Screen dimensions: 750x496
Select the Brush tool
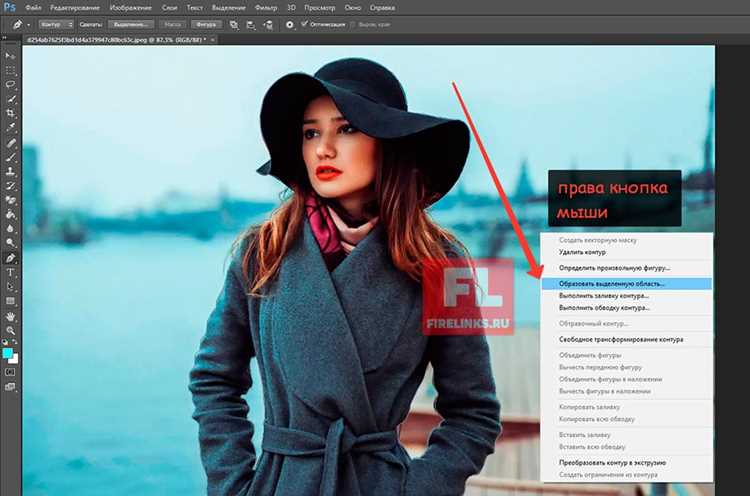10,157
